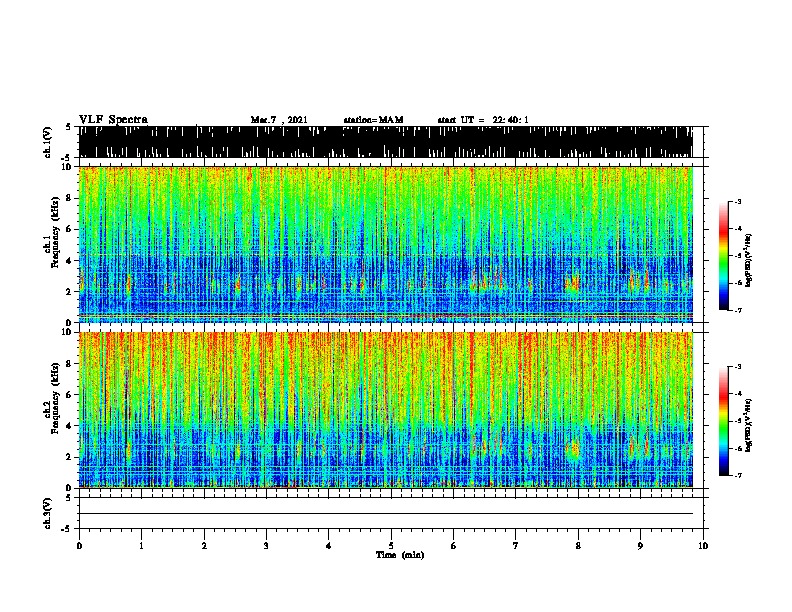Click the ch.1 spectrogram plot
Image resolution: width=792 pixels, height=612 pixels.
pyautogui.click(x=386, y=244)
